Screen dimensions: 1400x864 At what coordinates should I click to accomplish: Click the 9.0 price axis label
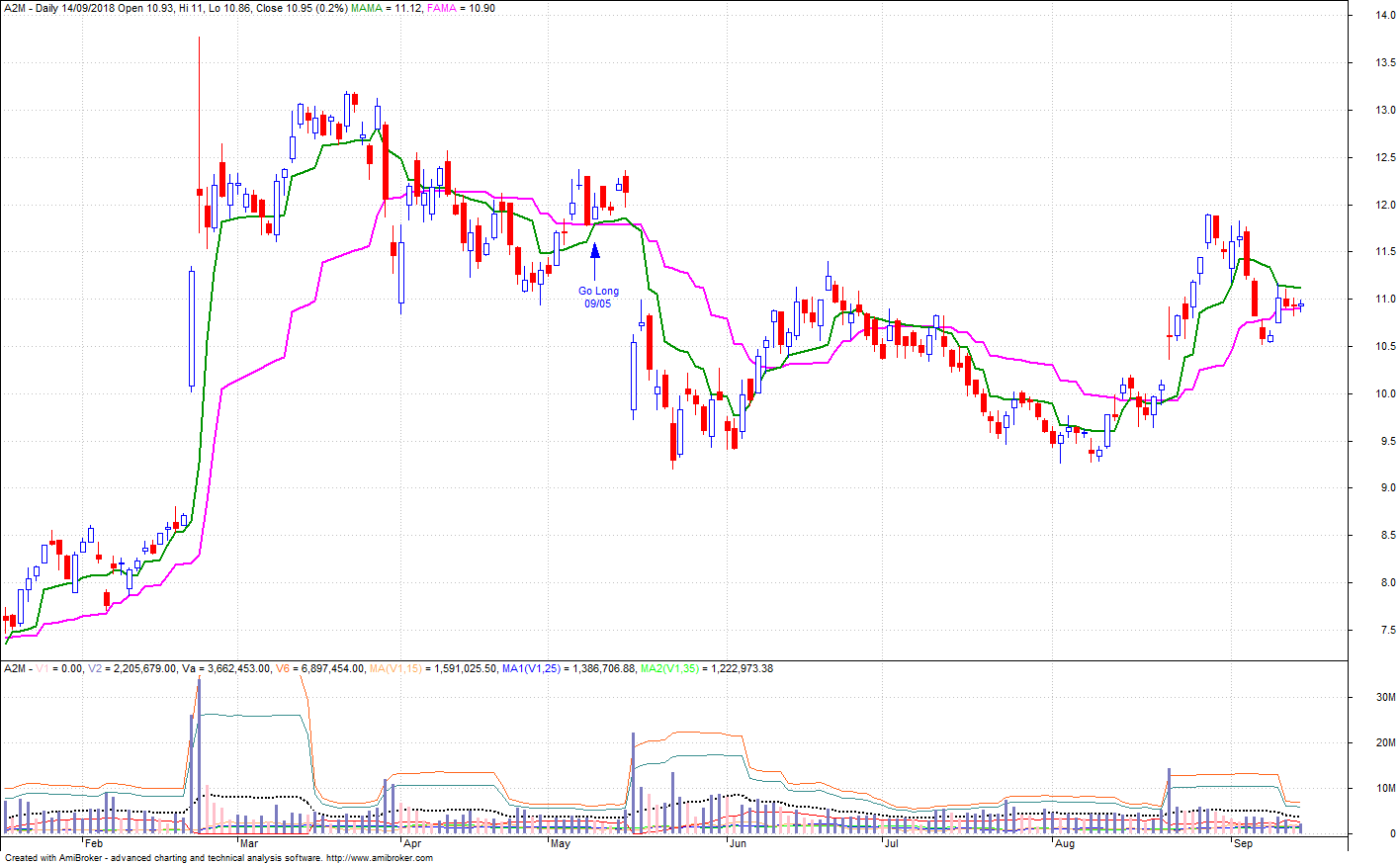pos(1387,488)
